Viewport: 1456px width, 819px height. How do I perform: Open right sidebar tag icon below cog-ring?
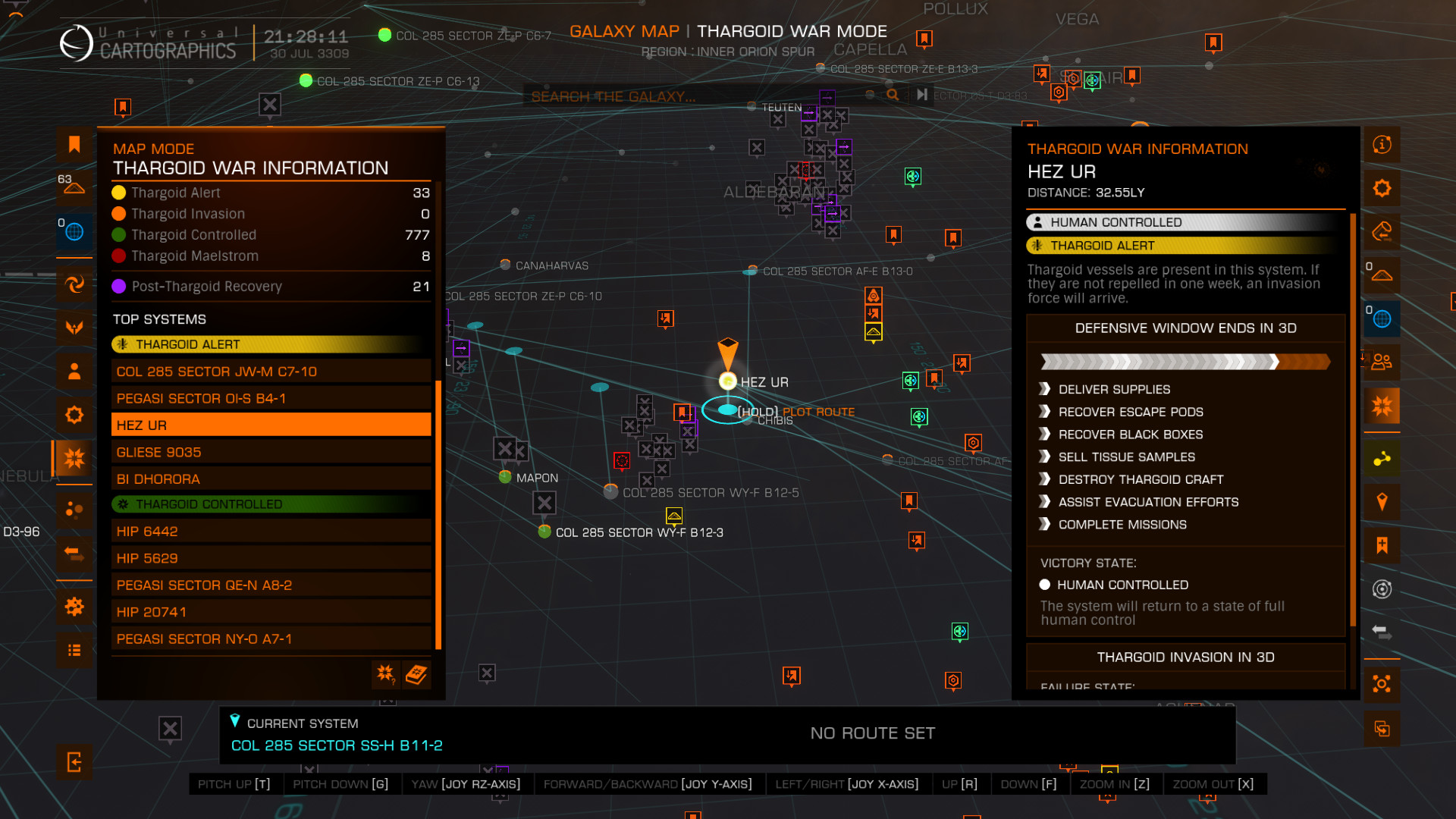pos(1382,231)
